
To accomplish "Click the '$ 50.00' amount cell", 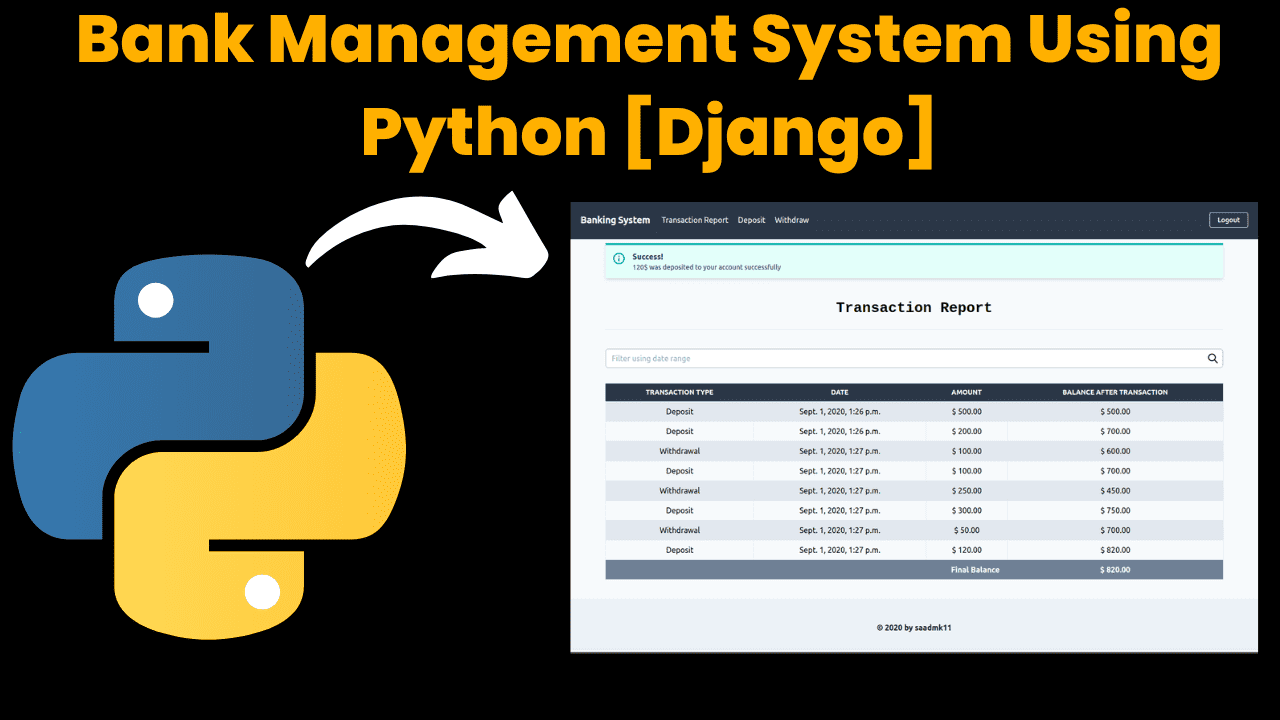I will coord(966,530).
